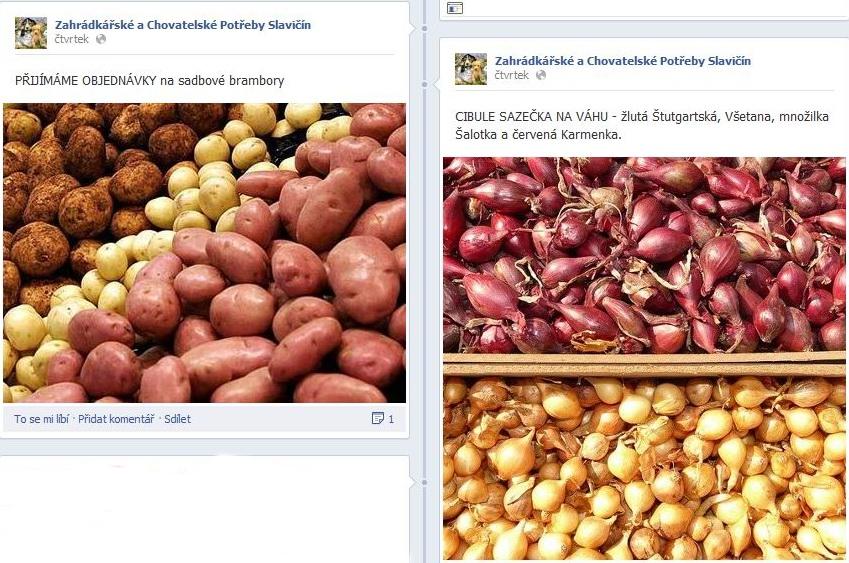849x563 pixels.
Task: Open the red and yellow onions photo
Action: pos(644,358)
